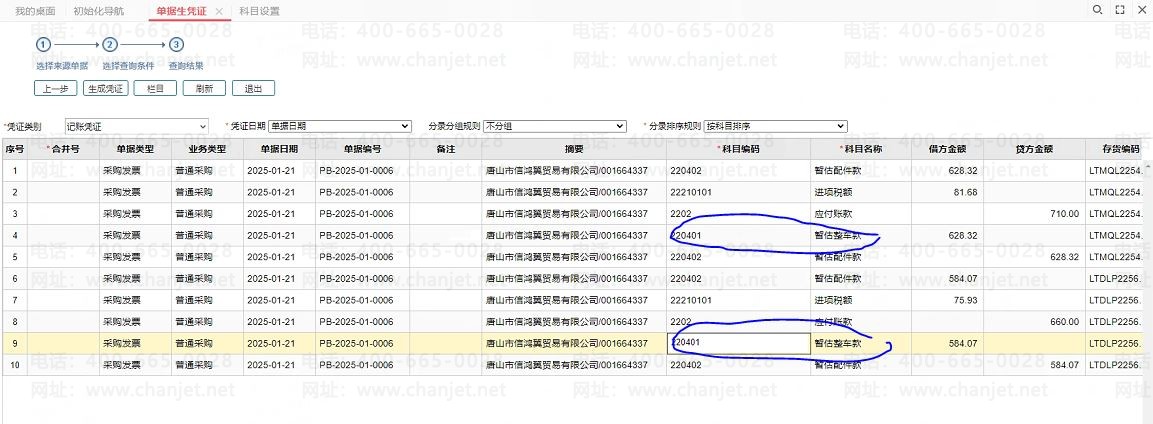Open the 初始化导航 tab

pyautogui.click(x=99, y=11)
